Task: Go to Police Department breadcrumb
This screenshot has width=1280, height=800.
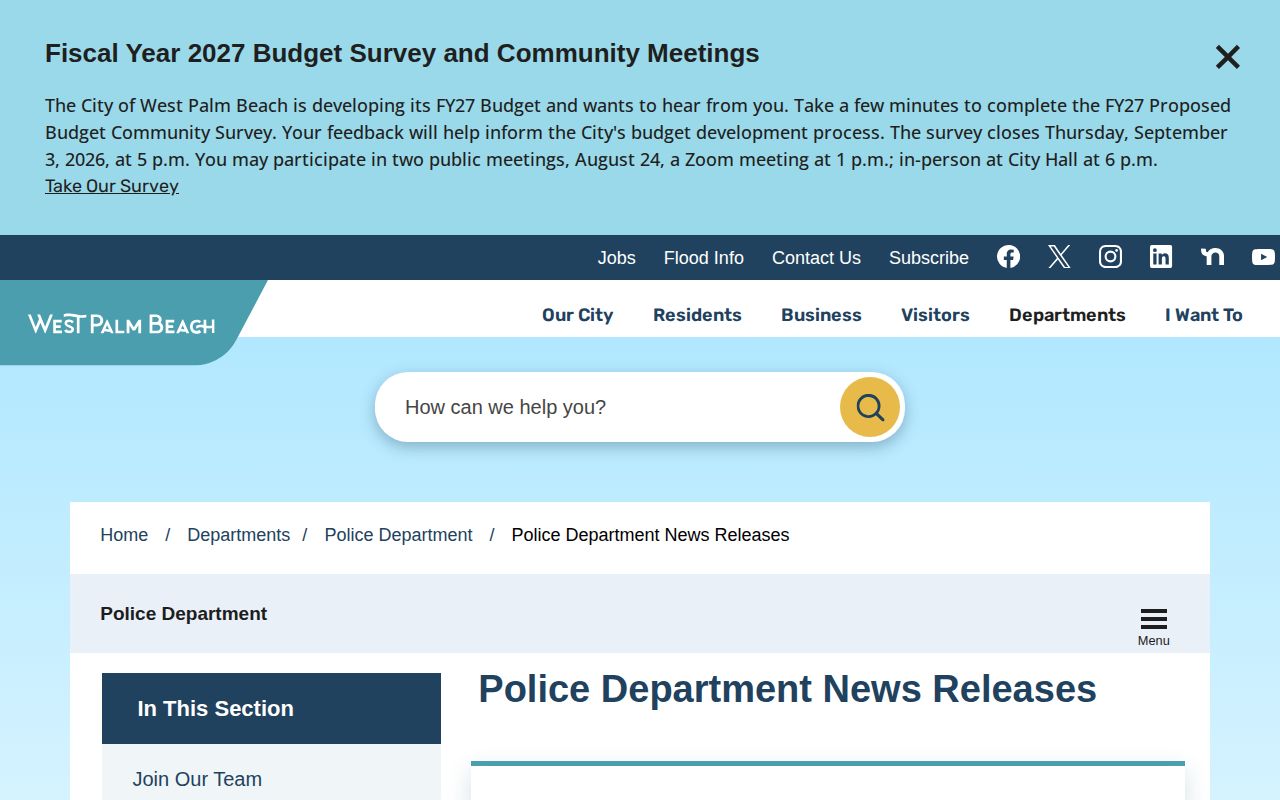Action: pos(398,535)
